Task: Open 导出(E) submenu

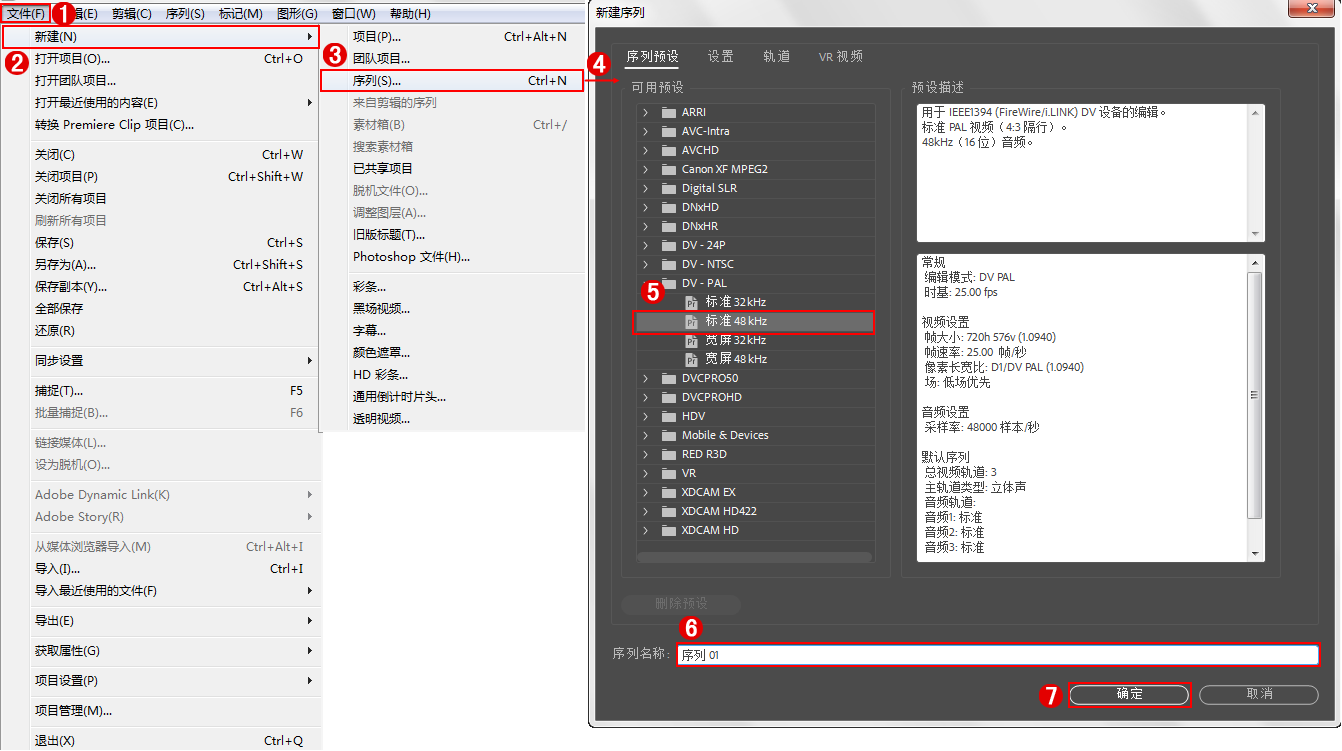Action: point(160,621)
